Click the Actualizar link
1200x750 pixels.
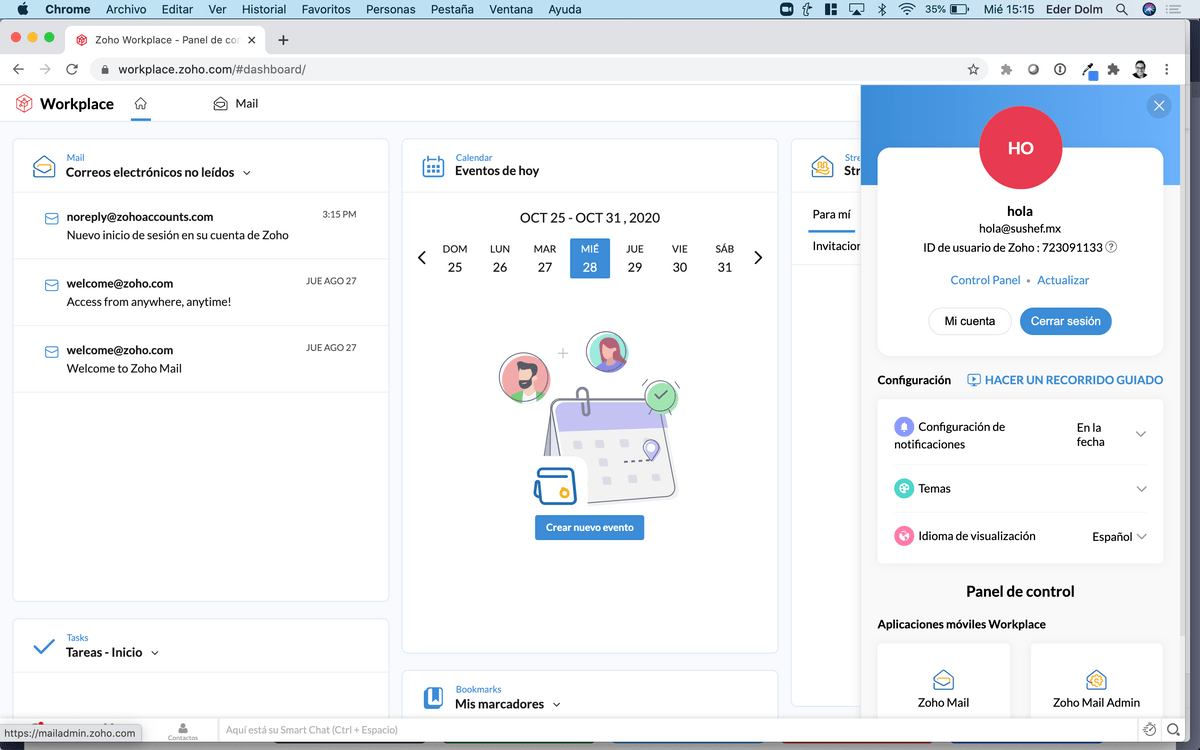pyautogui.click(x=1063, y=280)
